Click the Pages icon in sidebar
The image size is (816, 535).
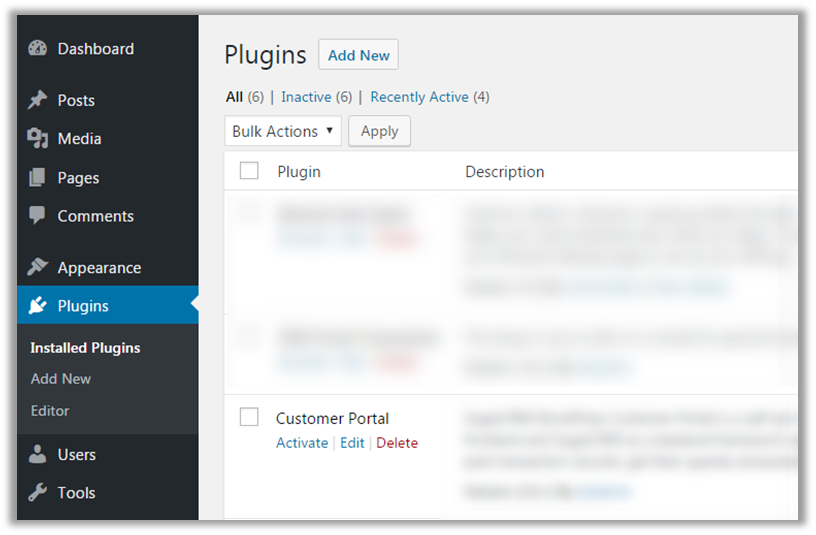click(38, 178)
